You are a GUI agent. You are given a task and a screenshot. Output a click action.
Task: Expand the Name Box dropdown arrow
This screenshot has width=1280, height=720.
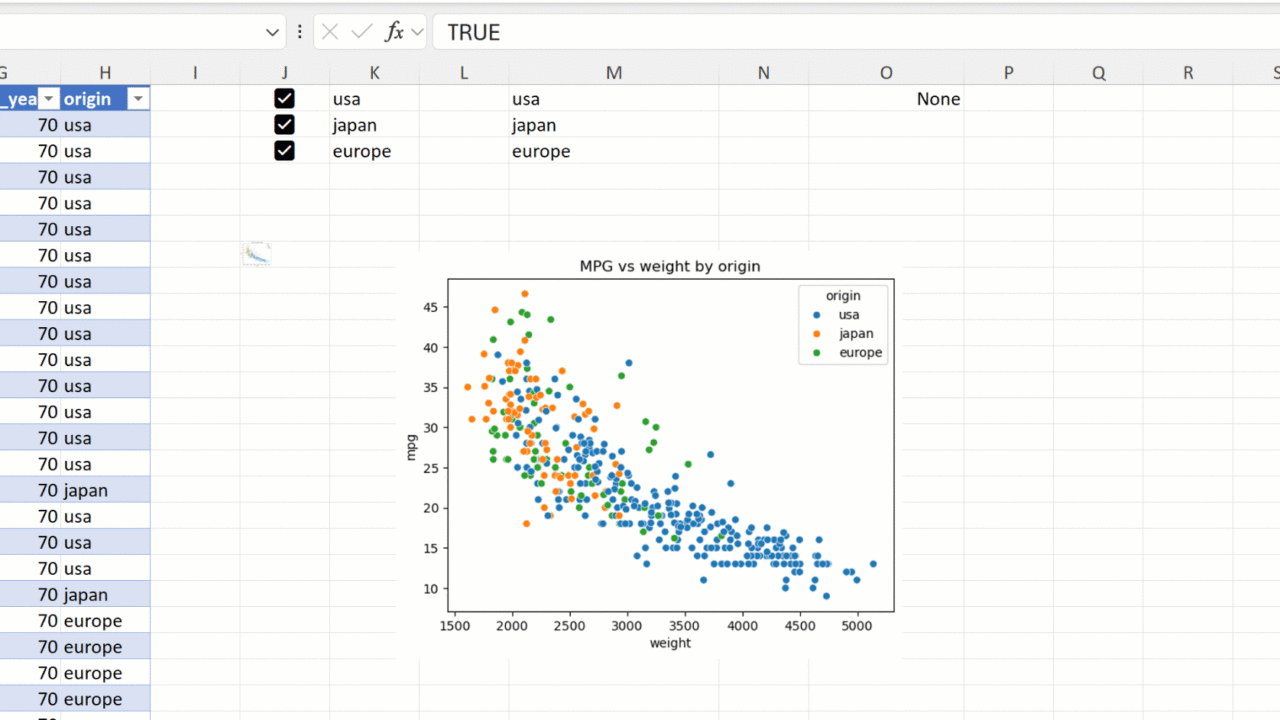pyautogui.click(x=272, y=32)
